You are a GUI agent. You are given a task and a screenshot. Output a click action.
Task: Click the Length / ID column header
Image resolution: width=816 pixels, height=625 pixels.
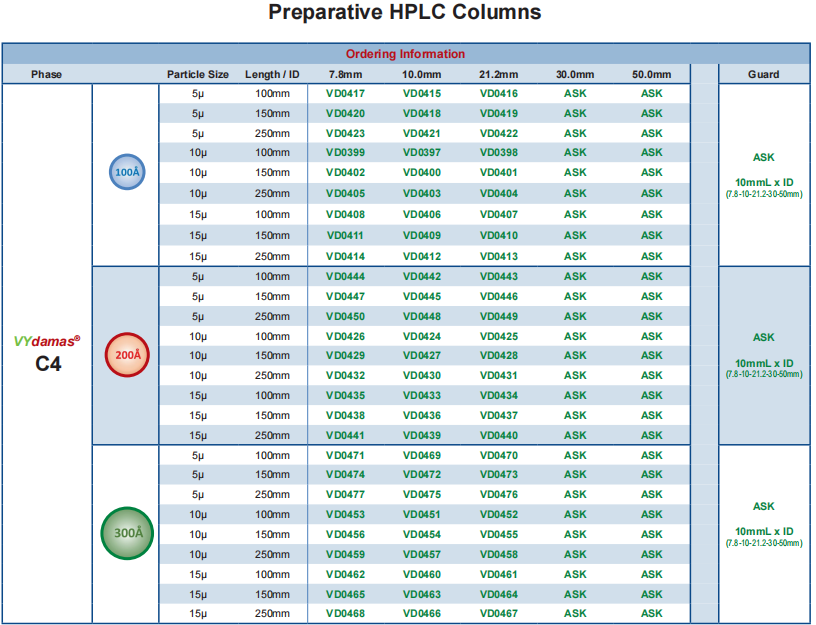coord(272,74)
